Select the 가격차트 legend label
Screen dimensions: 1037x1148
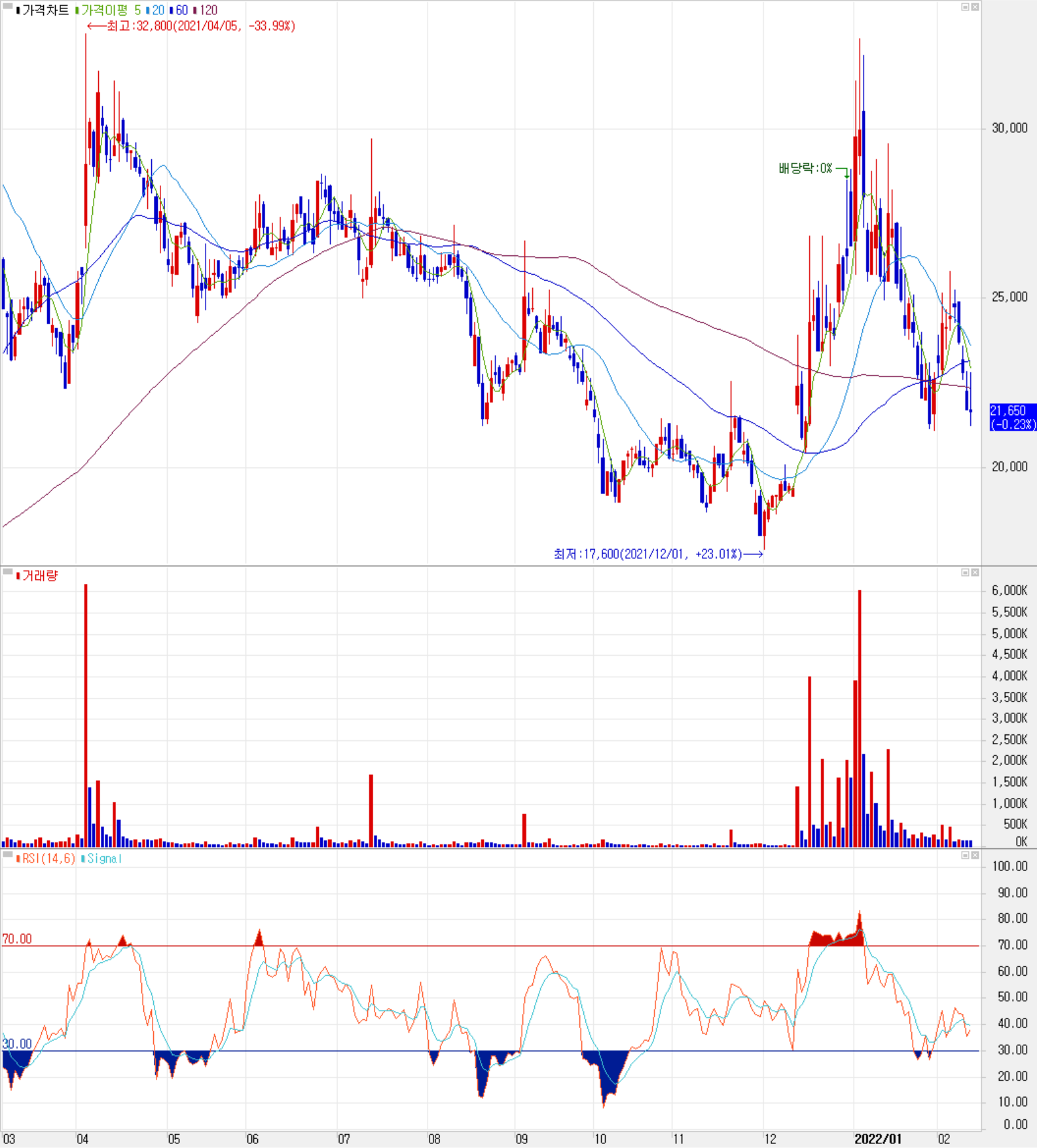click(43, 10)
